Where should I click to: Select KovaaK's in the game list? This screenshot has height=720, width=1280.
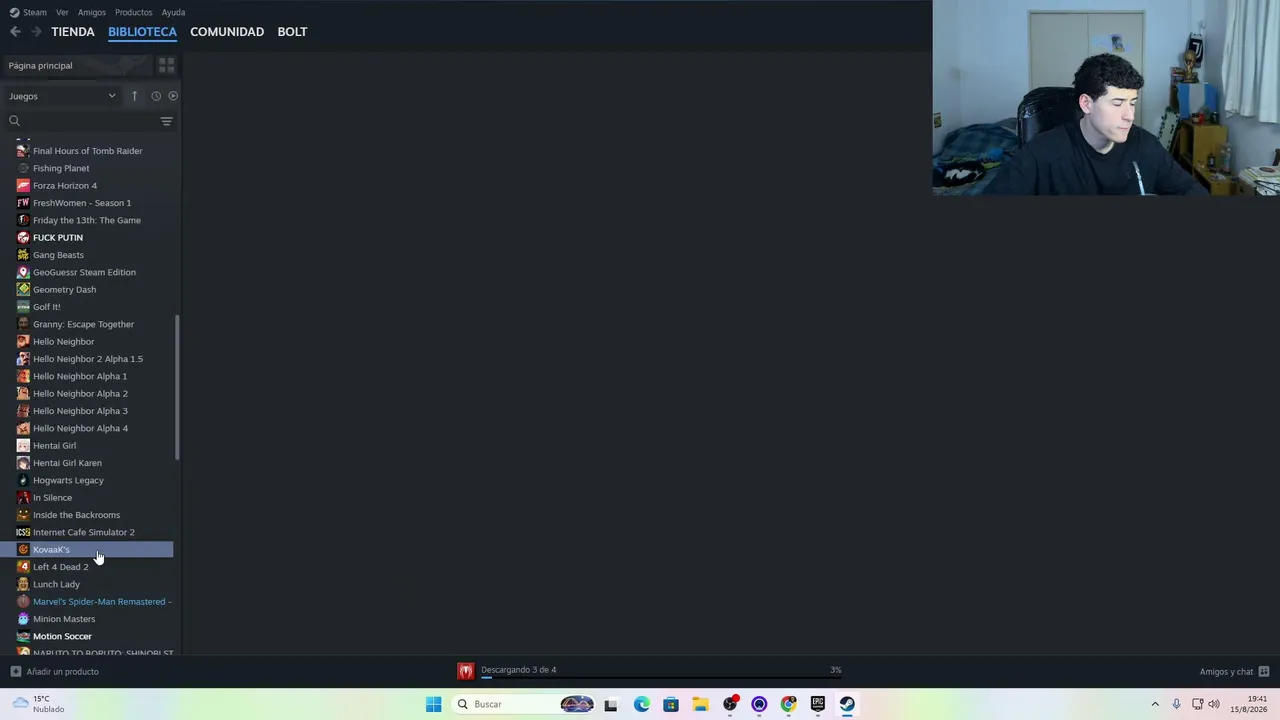[89, 550]
